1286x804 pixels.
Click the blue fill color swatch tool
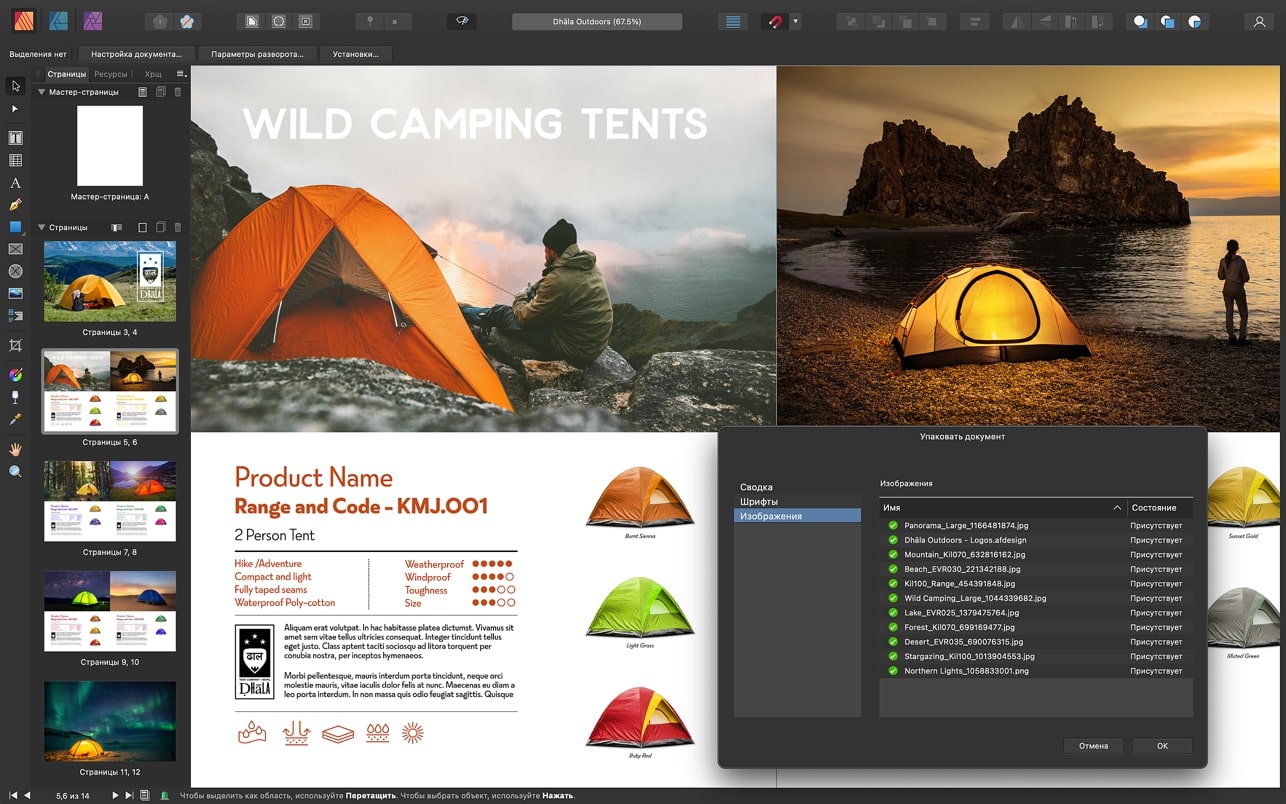tap(15, 227)
